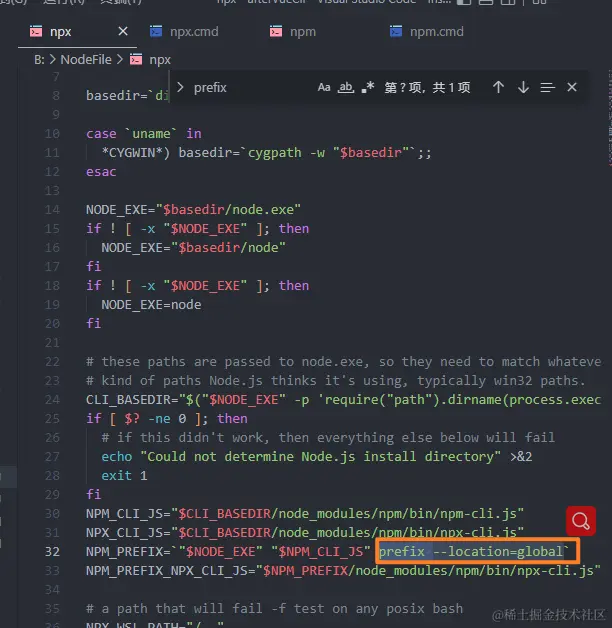Close the find widget

point(572,87)
